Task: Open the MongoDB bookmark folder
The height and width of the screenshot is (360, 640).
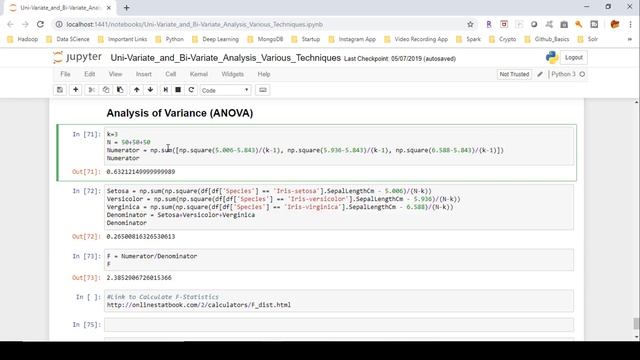Action: coord(265,39)
